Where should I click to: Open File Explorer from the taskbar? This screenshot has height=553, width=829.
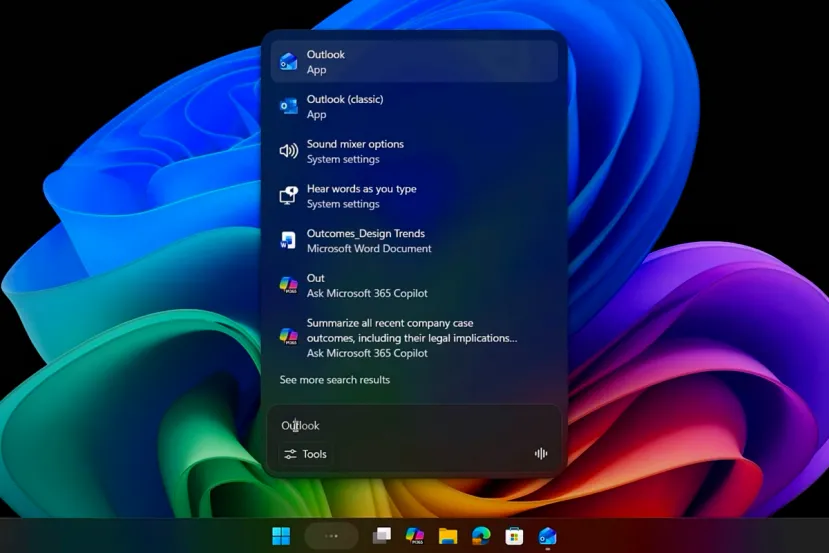(448, 536)
